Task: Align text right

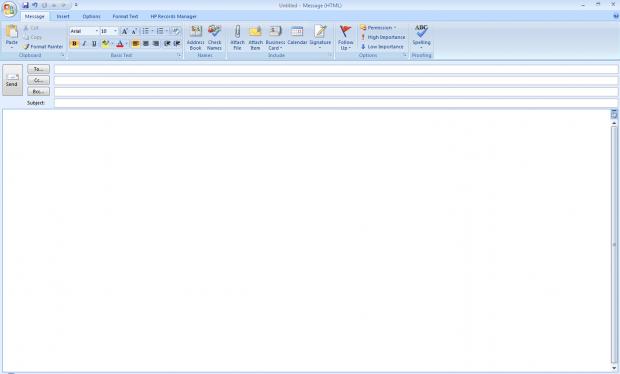Action: pos(155,43)
